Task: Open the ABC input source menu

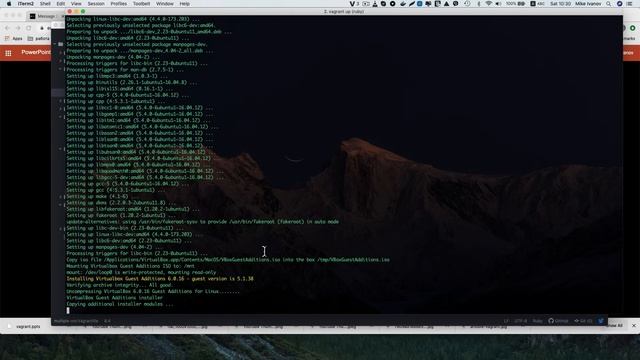Action: [538, 4]
